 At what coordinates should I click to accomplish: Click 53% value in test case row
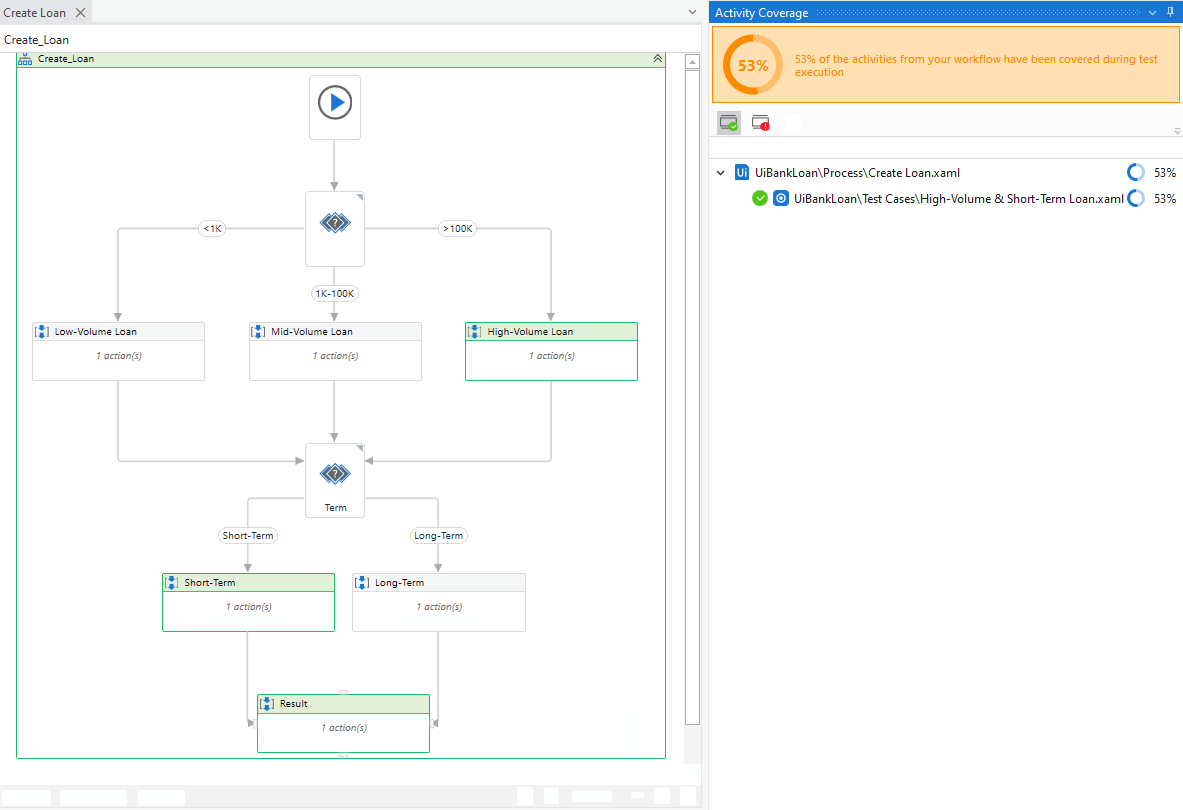pos(1165,198)
